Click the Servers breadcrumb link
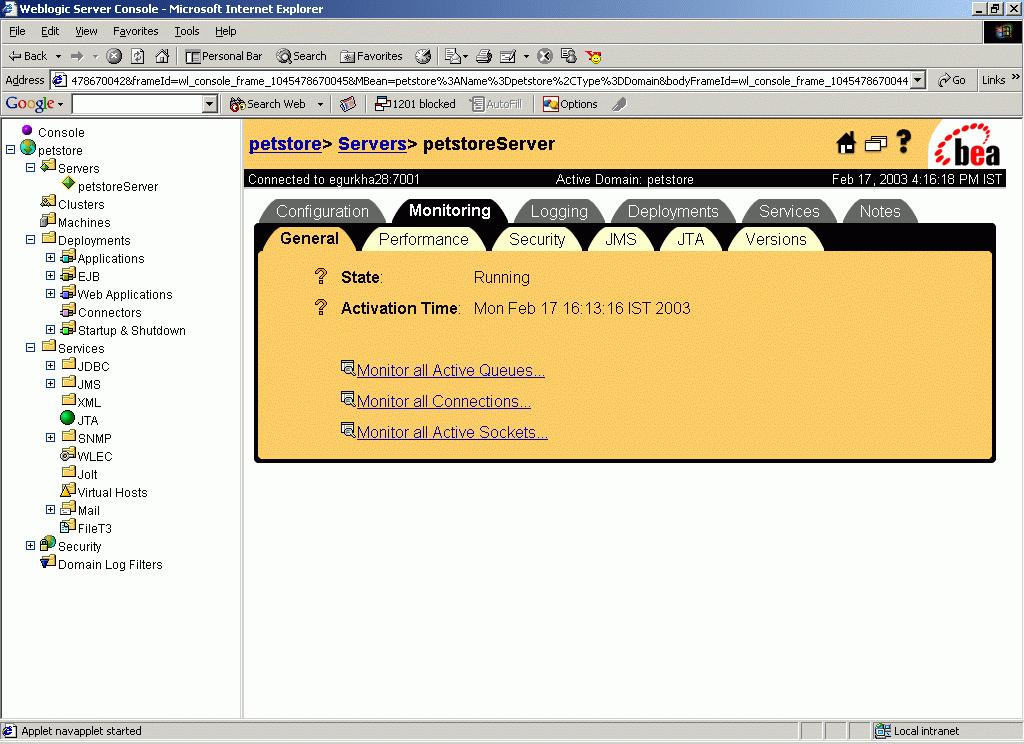This screenshot has height=744, width=1024. (x=372, y=144)
